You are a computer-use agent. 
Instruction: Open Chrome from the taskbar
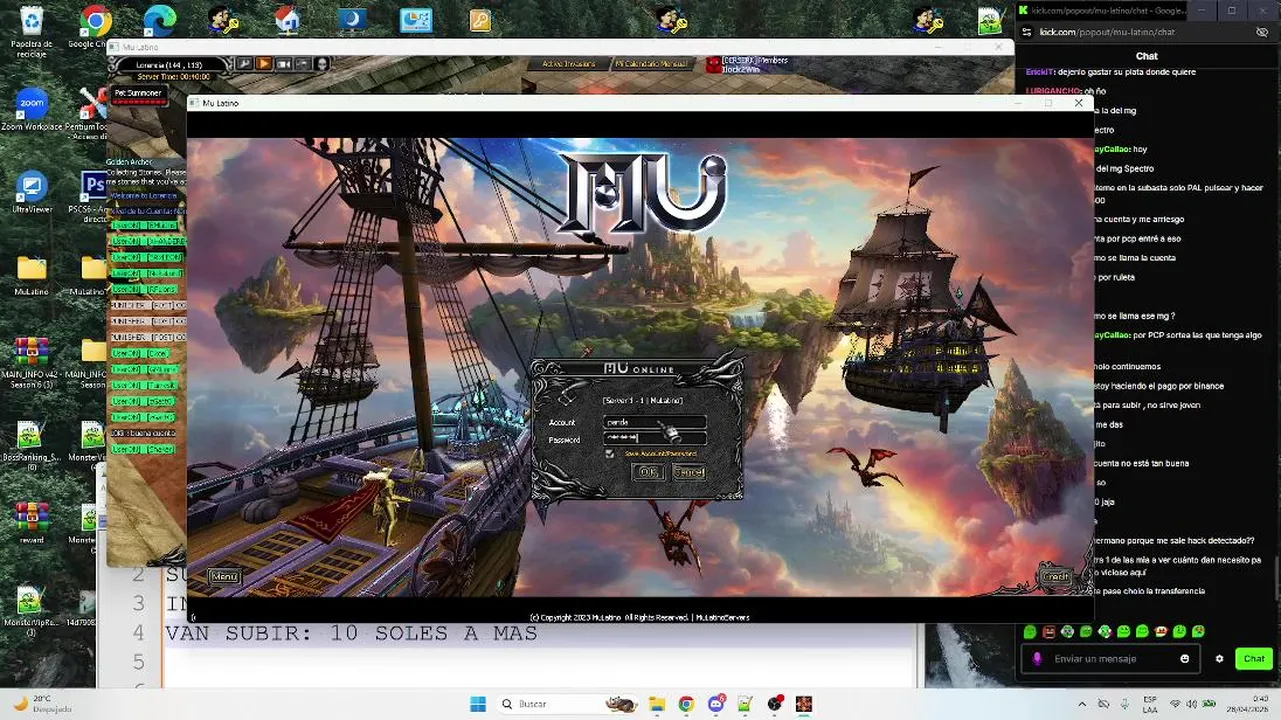tap(686, 704)
